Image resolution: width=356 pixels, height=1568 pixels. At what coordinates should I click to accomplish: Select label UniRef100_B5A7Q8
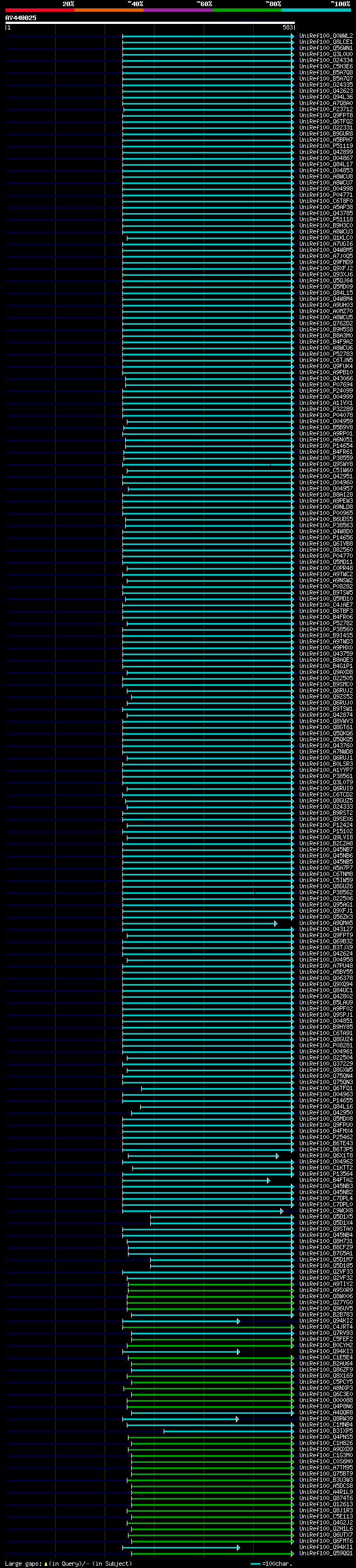pyautogui.click(x=326, y=72)
